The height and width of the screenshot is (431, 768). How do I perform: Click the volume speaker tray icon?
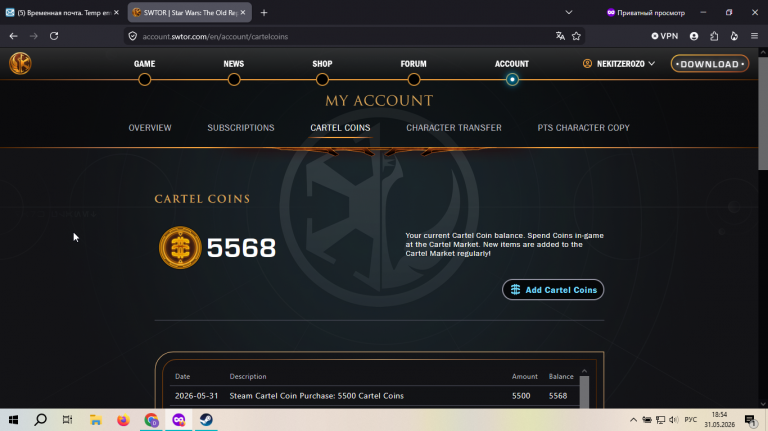[x=674, y=420]
